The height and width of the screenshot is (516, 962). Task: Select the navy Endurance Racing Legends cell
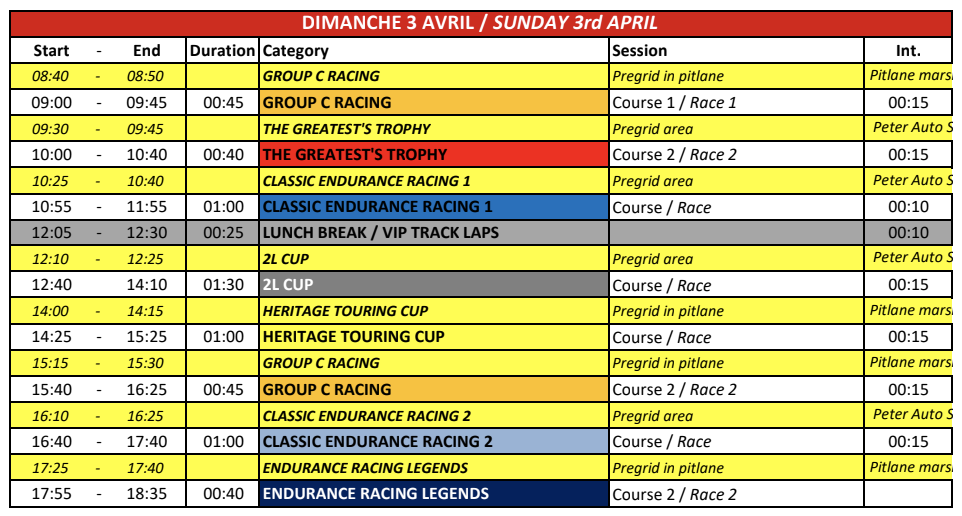(433, 493)
